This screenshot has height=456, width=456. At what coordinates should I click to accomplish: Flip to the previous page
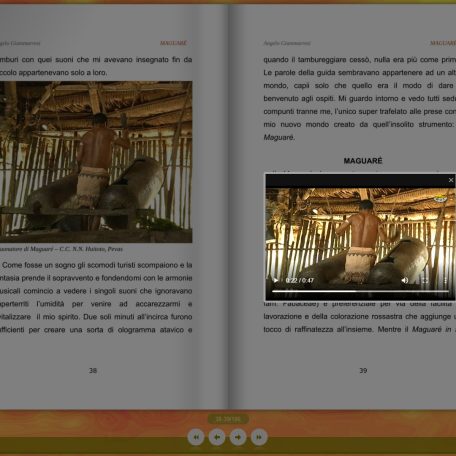217,437
